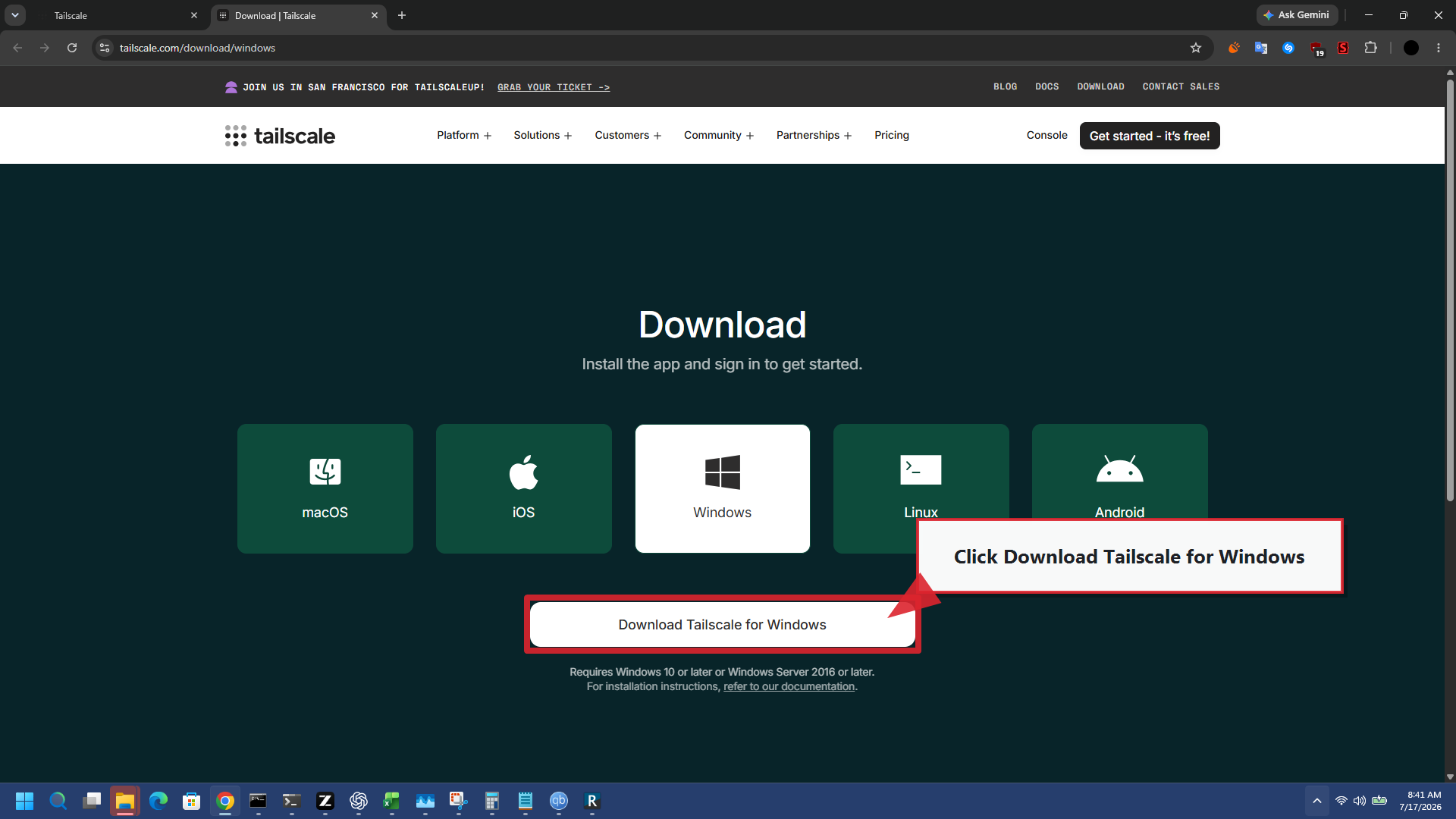Expand the Customers menu
The height and width of the screenshot is (819, 1456).
628,135
